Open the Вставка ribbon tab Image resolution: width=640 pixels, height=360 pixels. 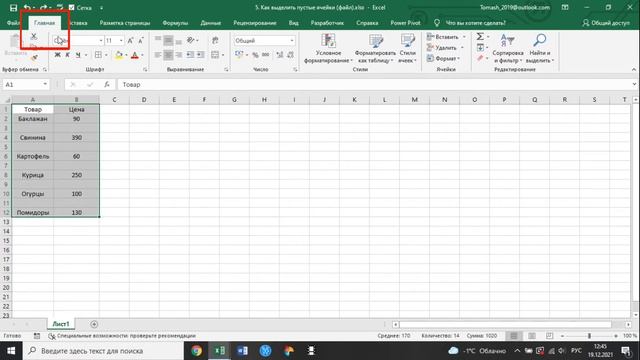[78, 23]
